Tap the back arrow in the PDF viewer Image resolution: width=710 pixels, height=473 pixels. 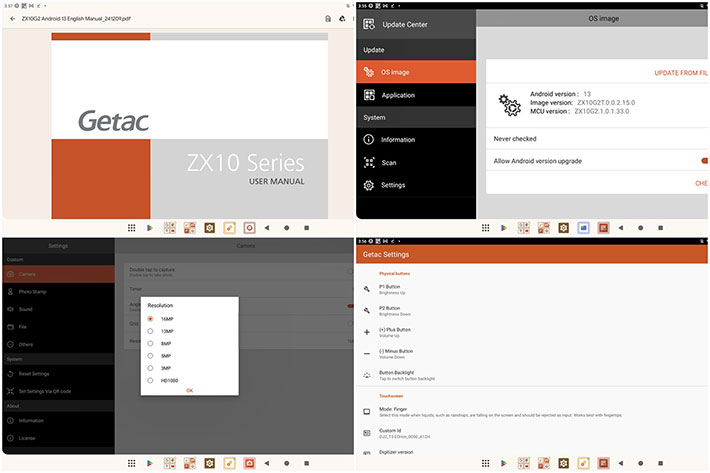click(x=12, y=18)
